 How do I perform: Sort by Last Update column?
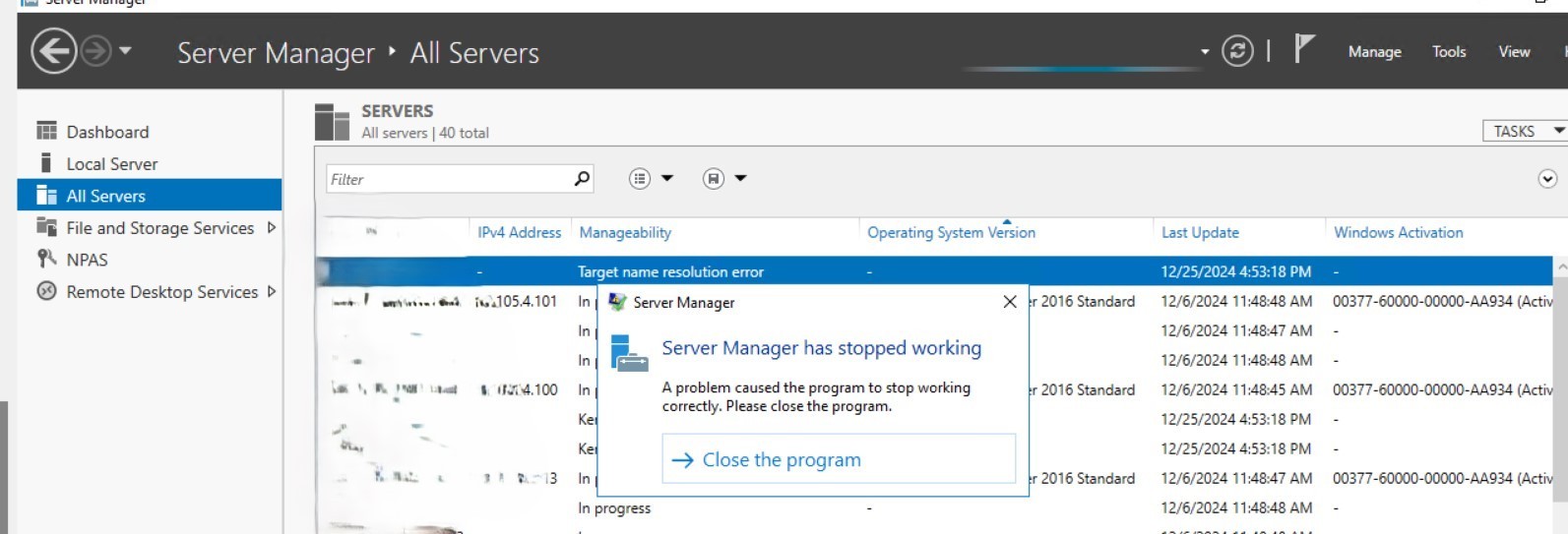click(1200, 233)
